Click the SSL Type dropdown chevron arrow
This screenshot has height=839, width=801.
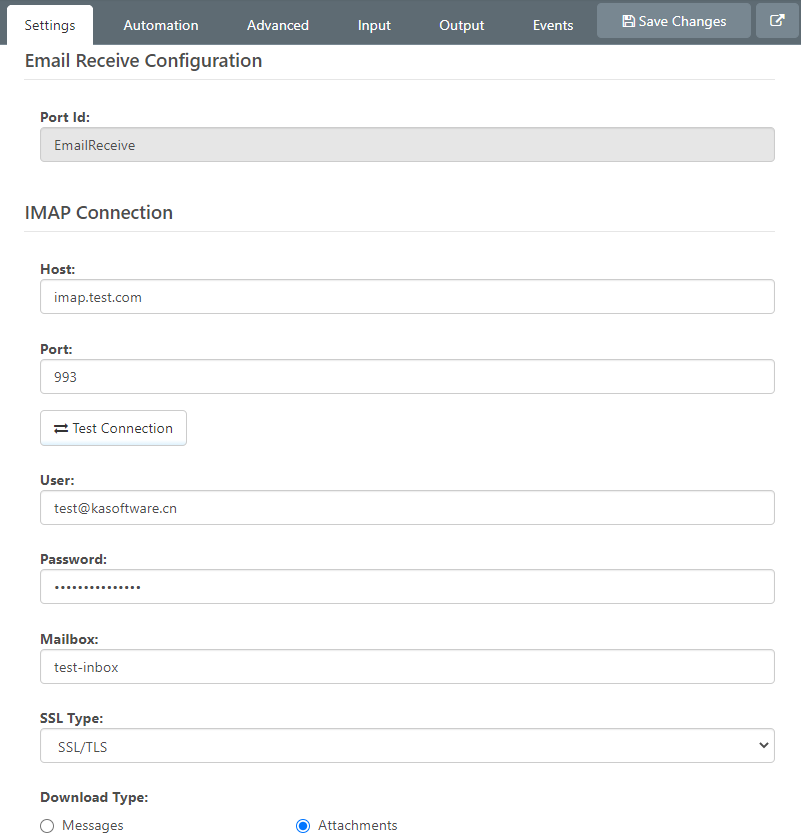coord(764,745)
